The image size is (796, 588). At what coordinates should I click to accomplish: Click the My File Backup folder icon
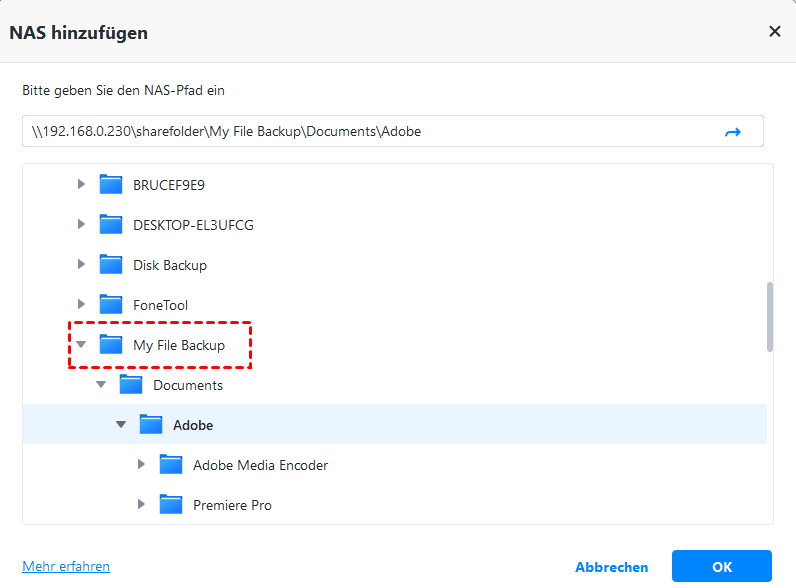click(x=111, y=345)
